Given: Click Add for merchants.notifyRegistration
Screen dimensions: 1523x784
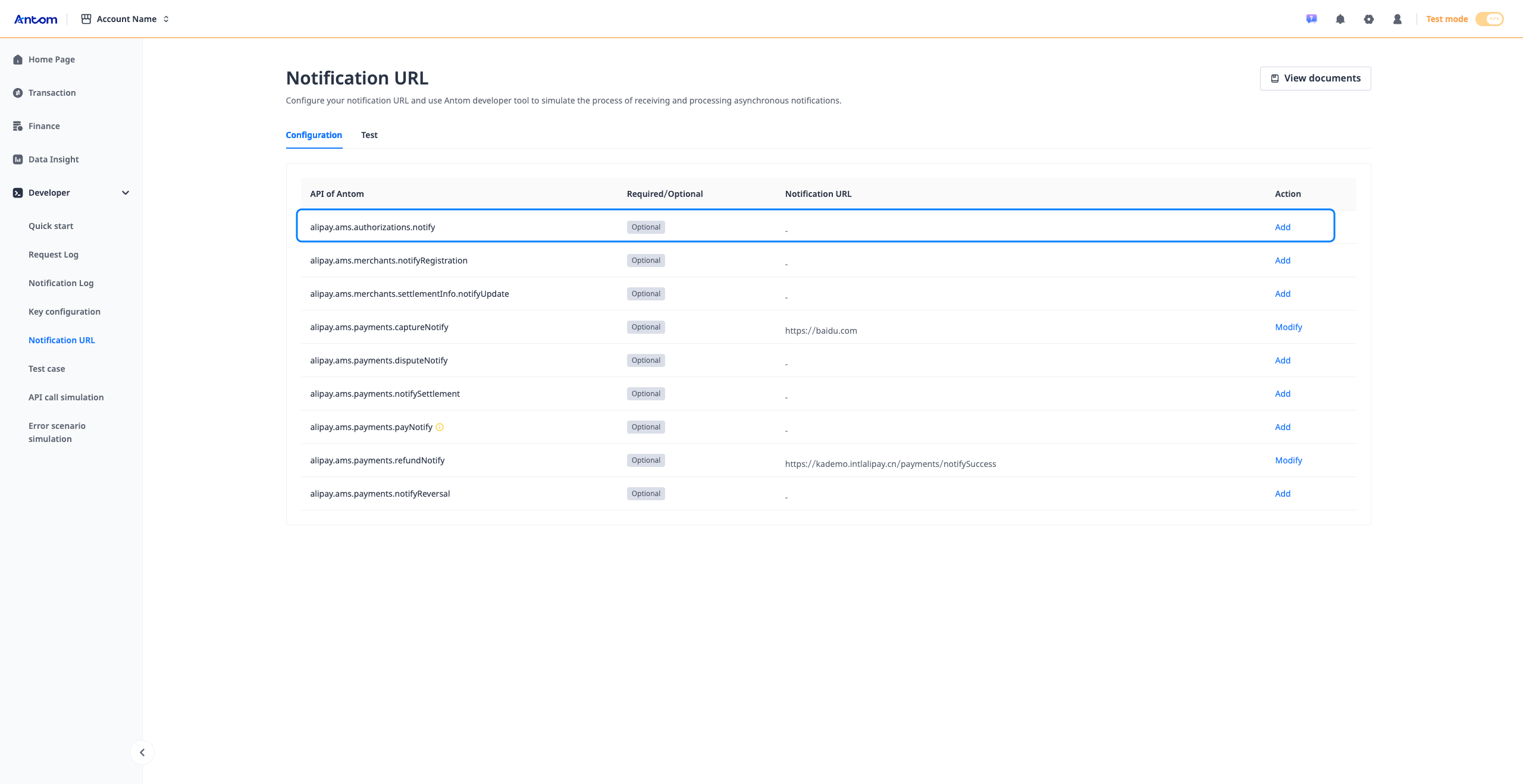Looking at the screenshot, I should pyautogui.click(x=1283, y=261).
